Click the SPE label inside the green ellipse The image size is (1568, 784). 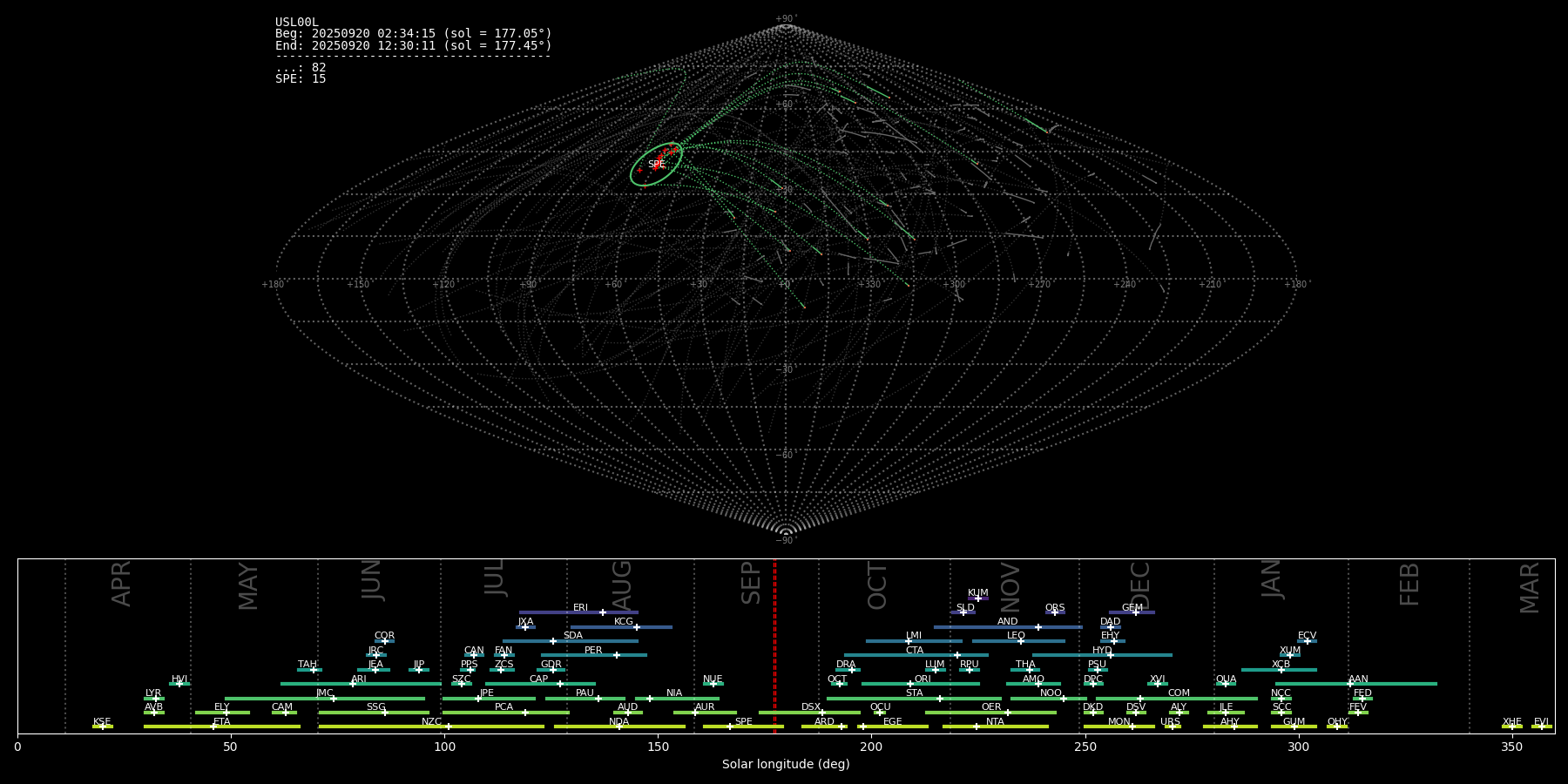[656, 165]
